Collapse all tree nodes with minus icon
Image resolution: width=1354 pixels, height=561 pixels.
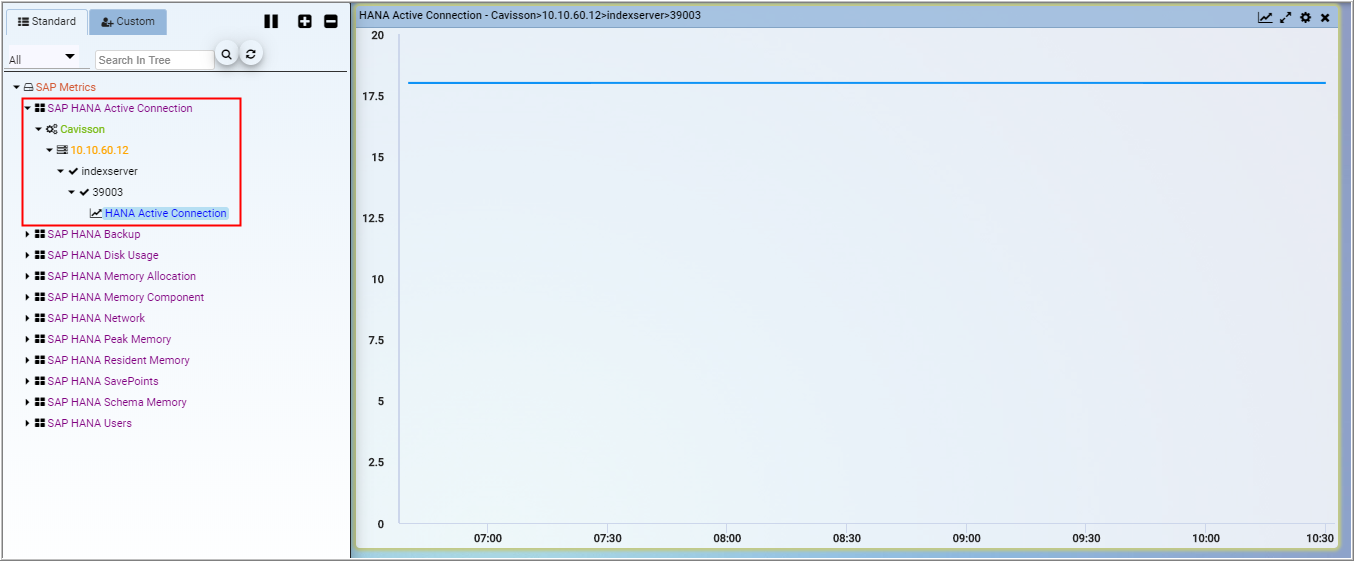[331, 21]
